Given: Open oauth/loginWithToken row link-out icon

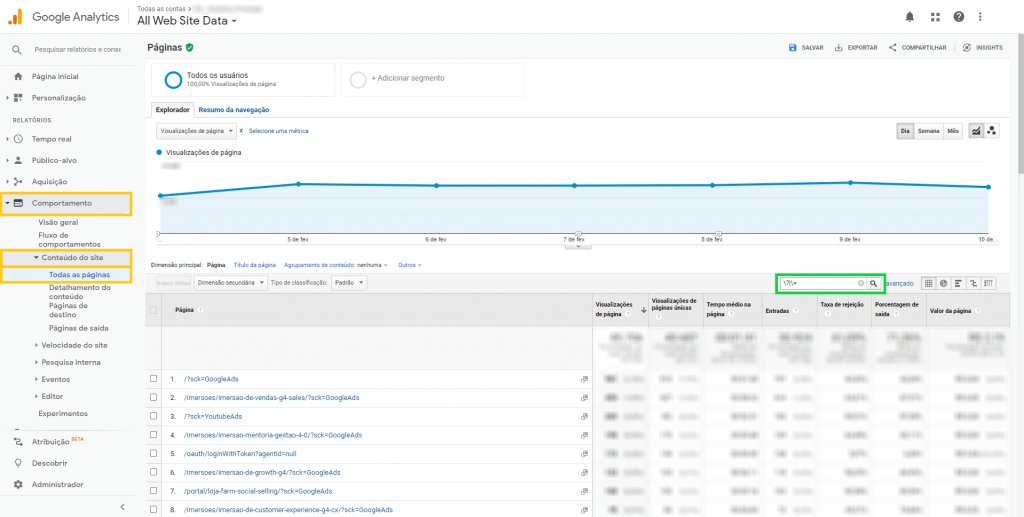Looking at the screenshot, I should pyautogui.click(x=584, y=454).
